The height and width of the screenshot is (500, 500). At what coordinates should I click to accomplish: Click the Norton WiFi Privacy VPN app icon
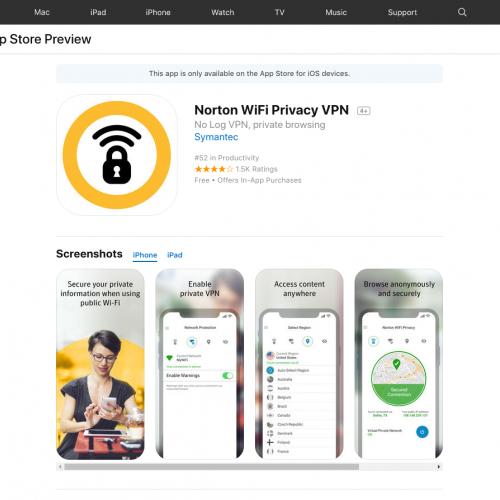117,155
